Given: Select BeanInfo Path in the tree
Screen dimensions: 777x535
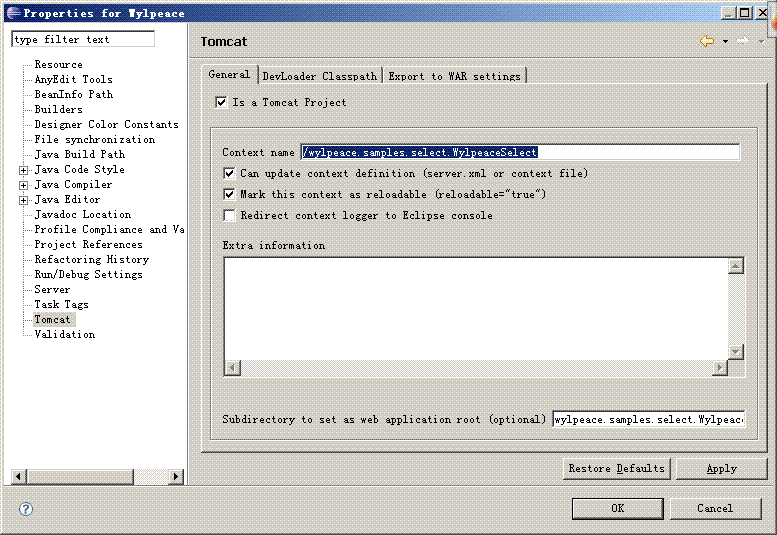Looking at the screenshot, I should click(73, 94).
